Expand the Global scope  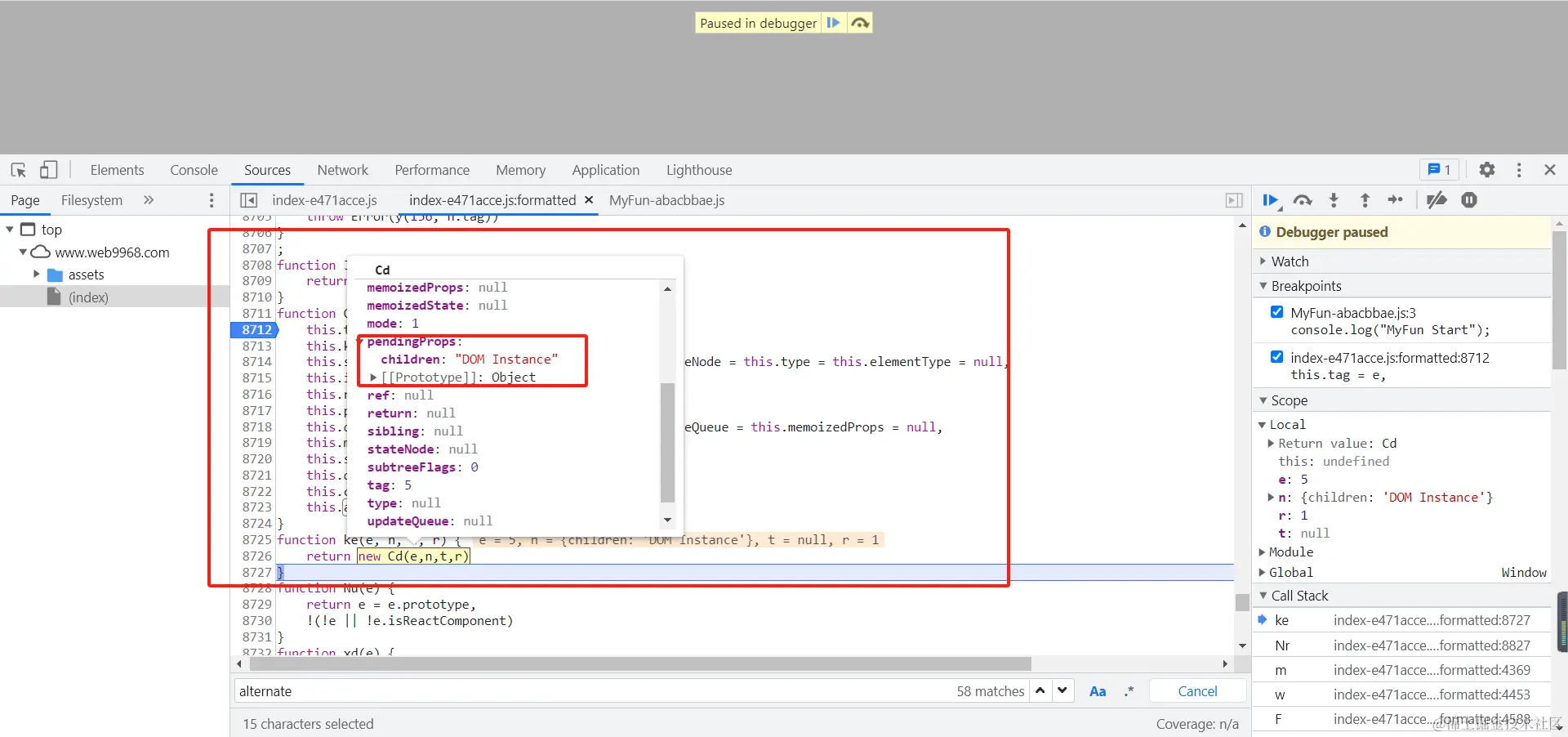point(1263,573)
